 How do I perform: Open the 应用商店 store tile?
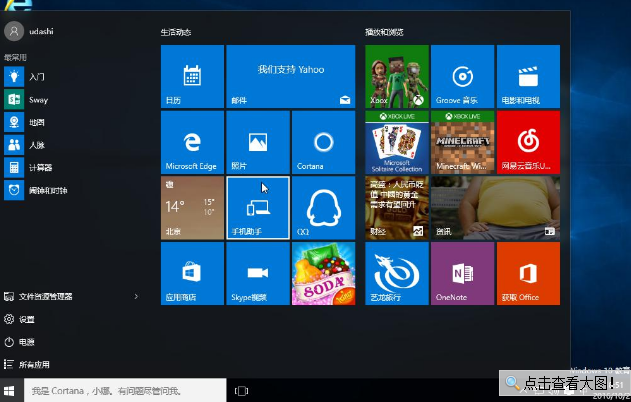[192, 273]
